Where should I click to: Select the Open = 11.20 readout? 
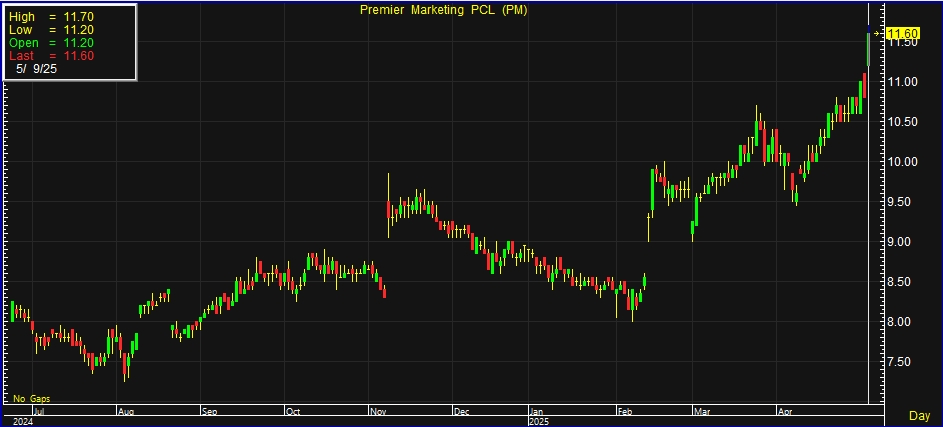click(x=51, y=43)
